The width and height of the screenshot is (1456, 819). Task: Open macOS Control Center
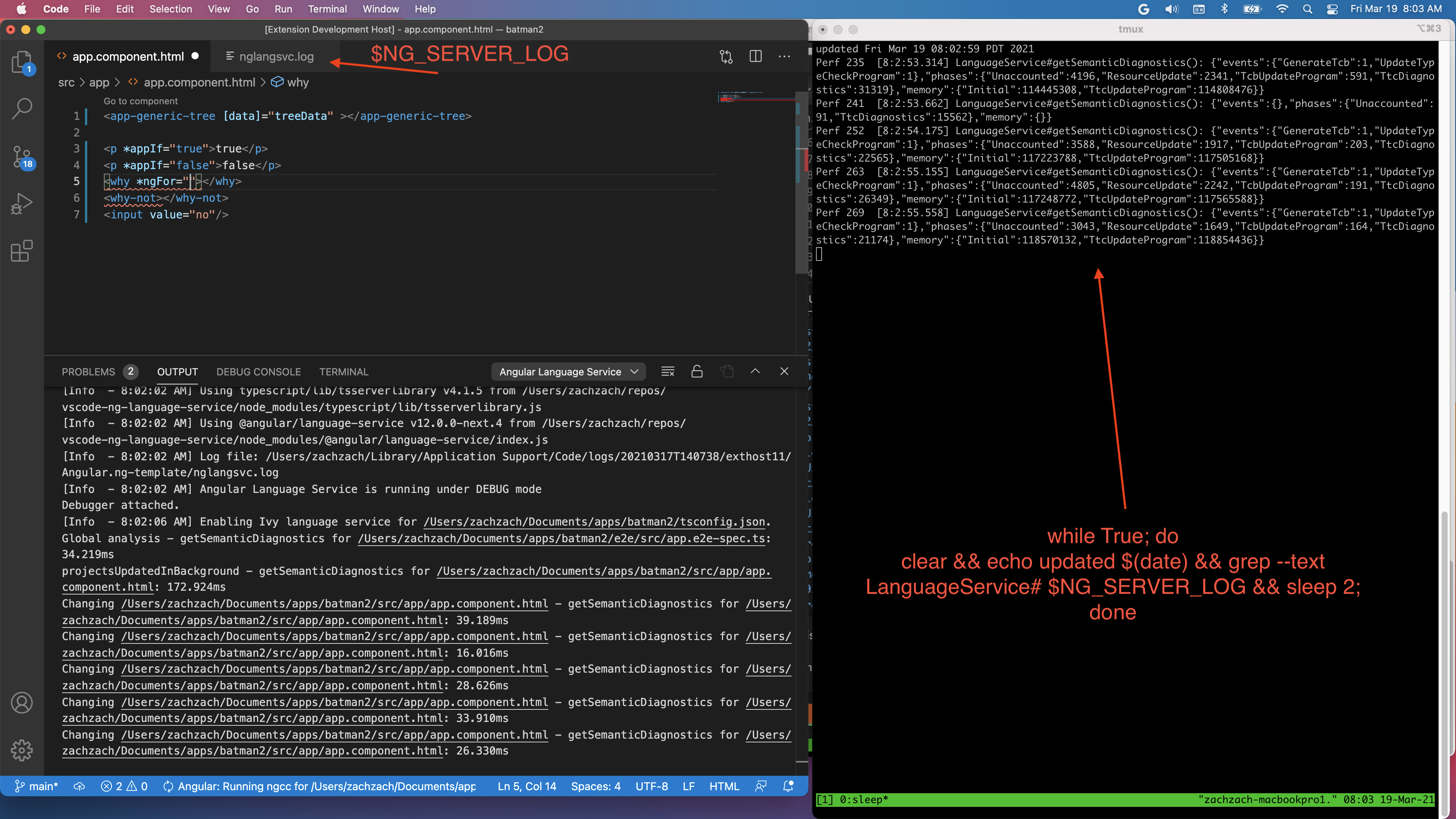pos(1332,9)
